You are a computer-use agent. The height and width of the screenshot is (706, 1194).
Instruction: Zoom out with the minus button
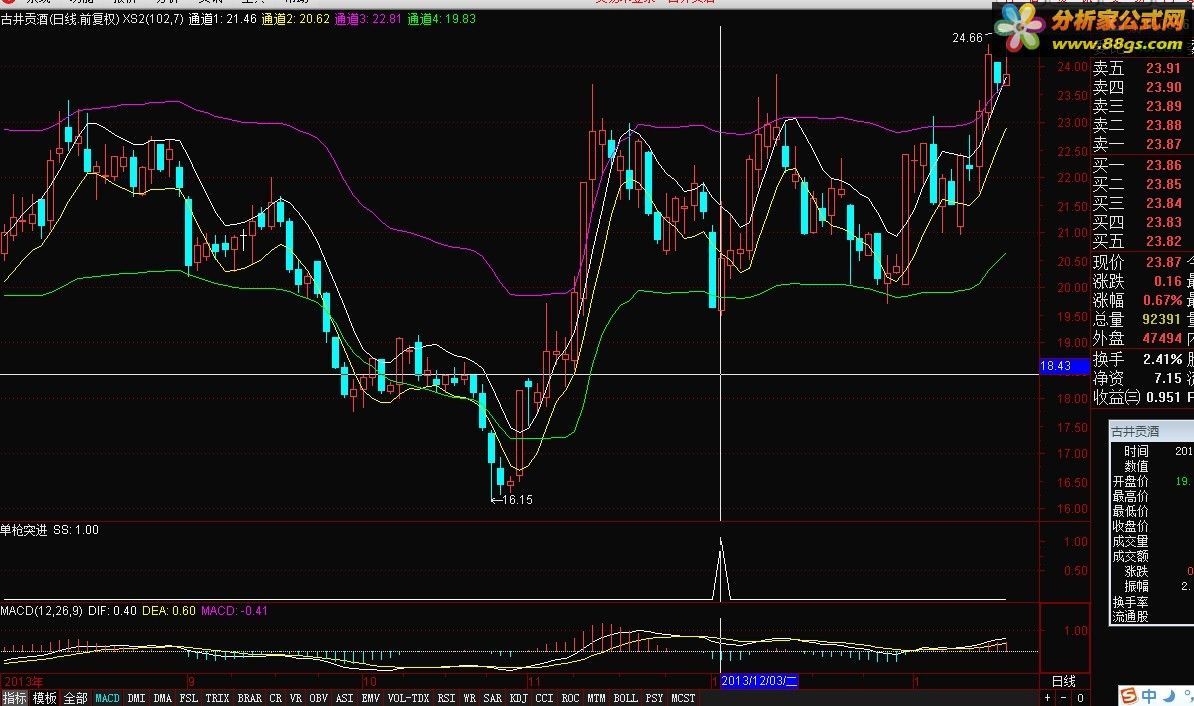tap(1064, 698)
